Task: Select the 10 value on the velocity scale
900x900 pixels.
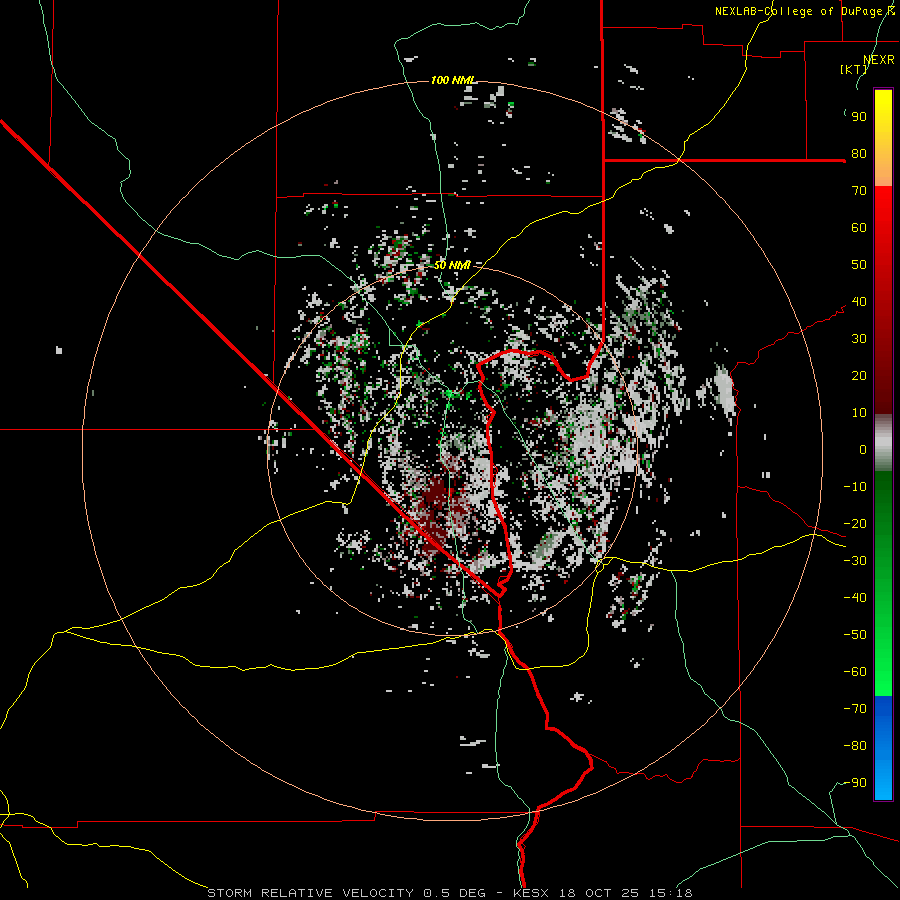Action: (x=859, y=413)
